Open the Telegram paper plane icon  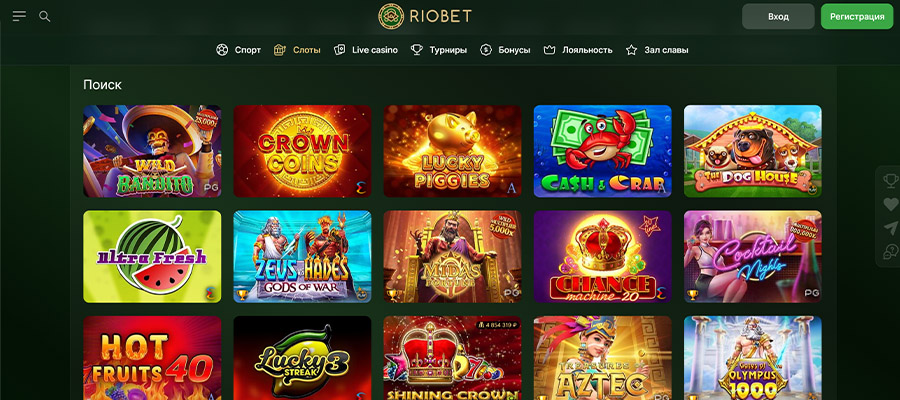890,228
